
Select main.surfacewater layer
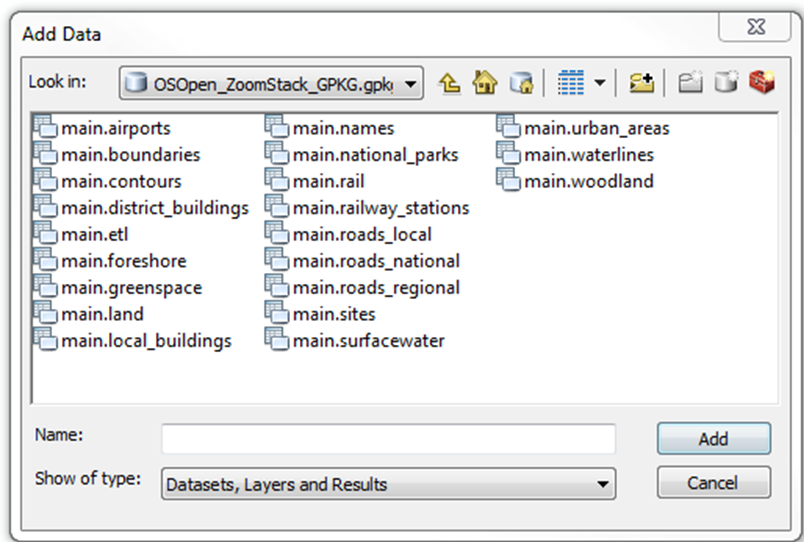[x=355, y=340]
